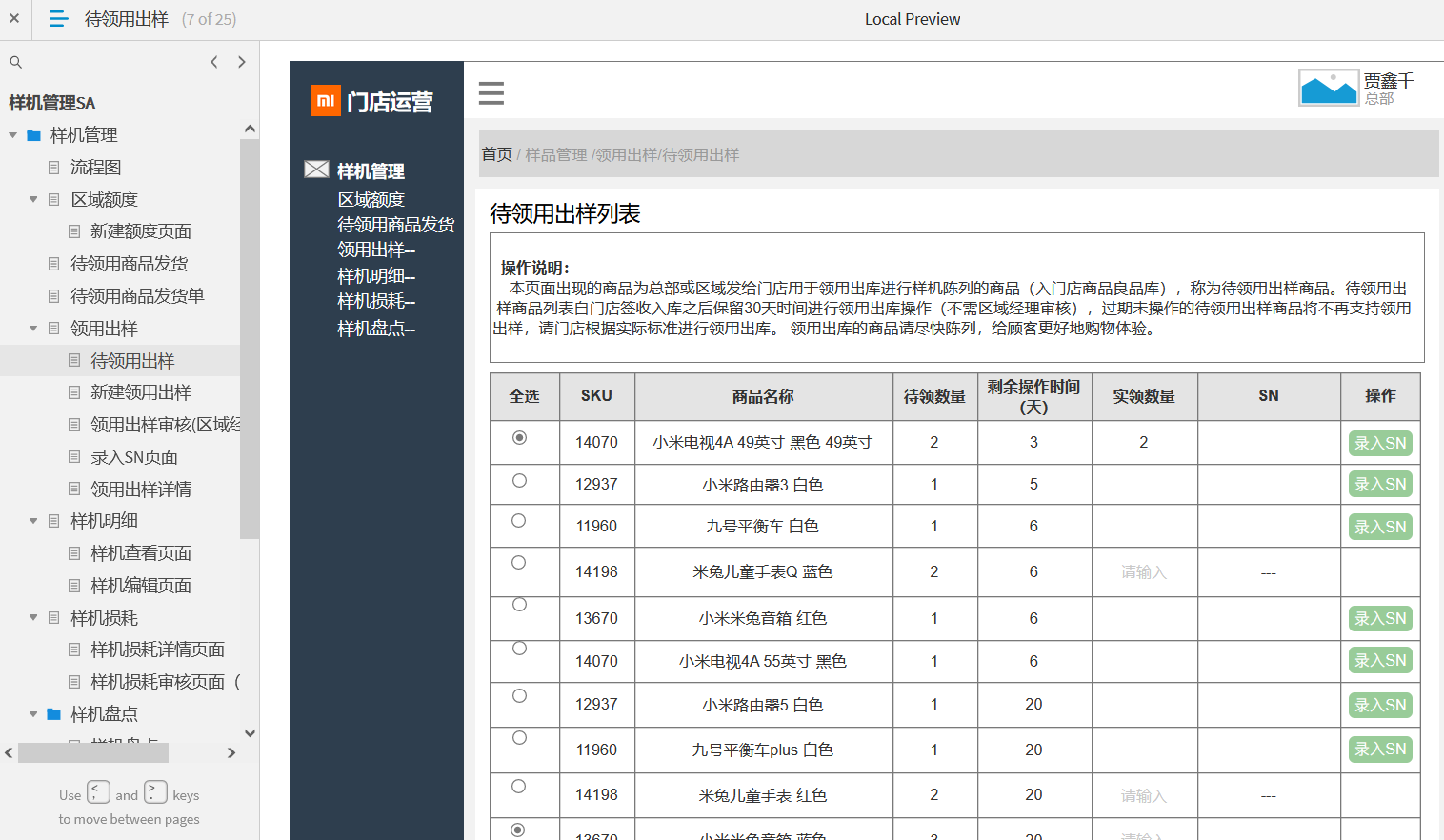The width and height of the screenshot is (1444, 840).
Task: Click 实领数量 input for 米兔儿童手表Q 蓝色
Action: [x=1144, y=572]
